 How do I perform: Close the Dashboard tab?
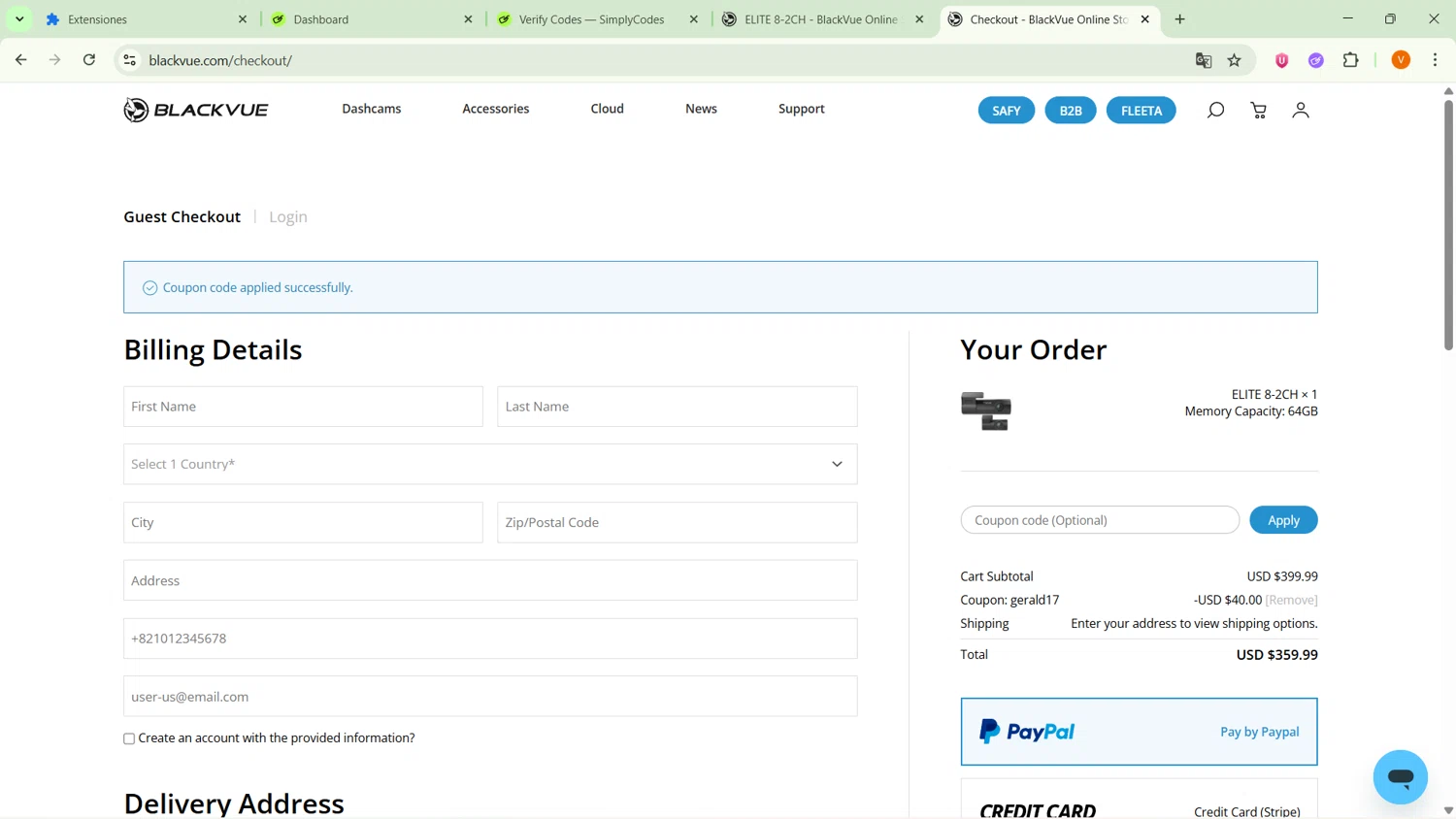(x=468, y=19)
